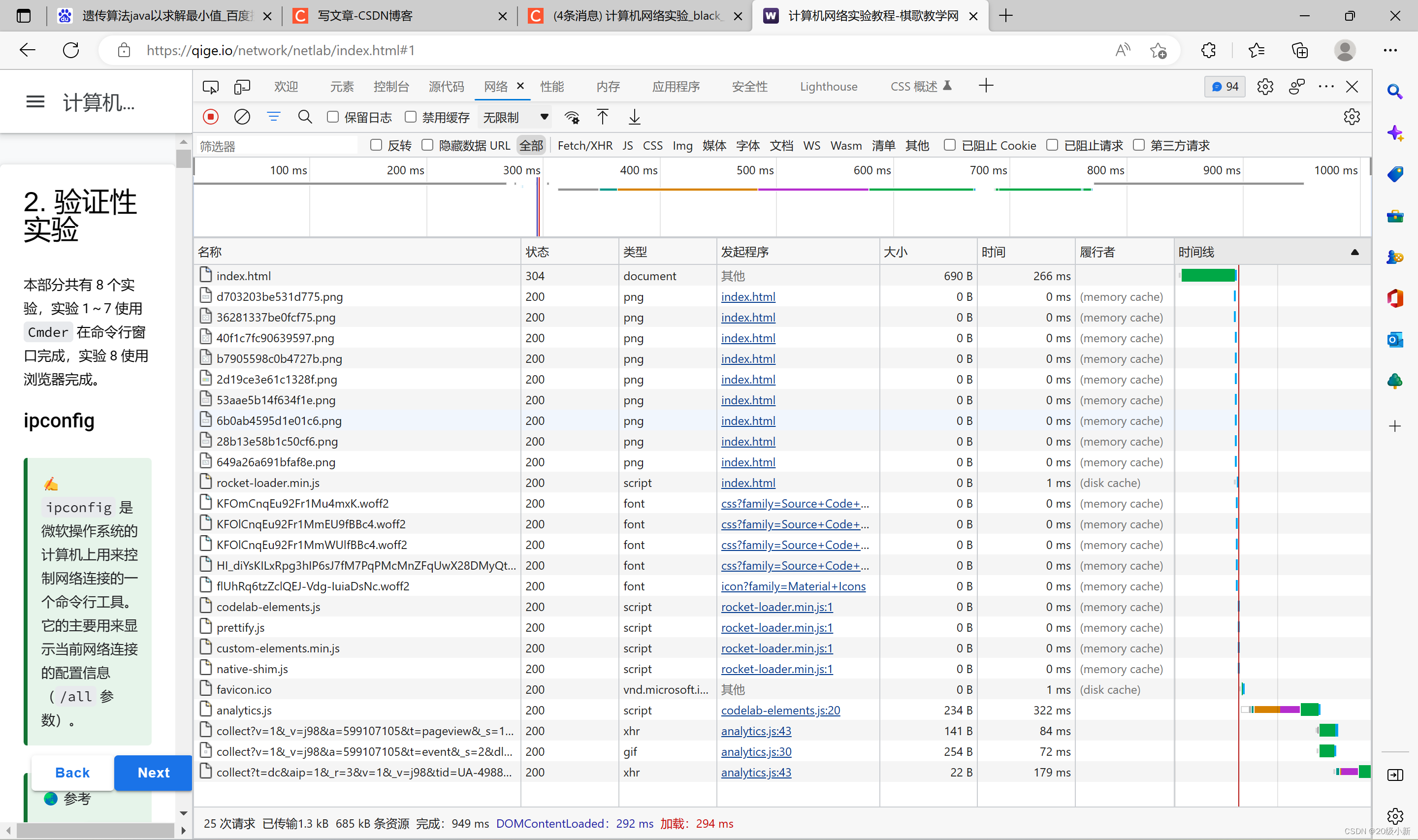
Task: Toggle device emulation icon in DevTools
Action: [242, 87]
